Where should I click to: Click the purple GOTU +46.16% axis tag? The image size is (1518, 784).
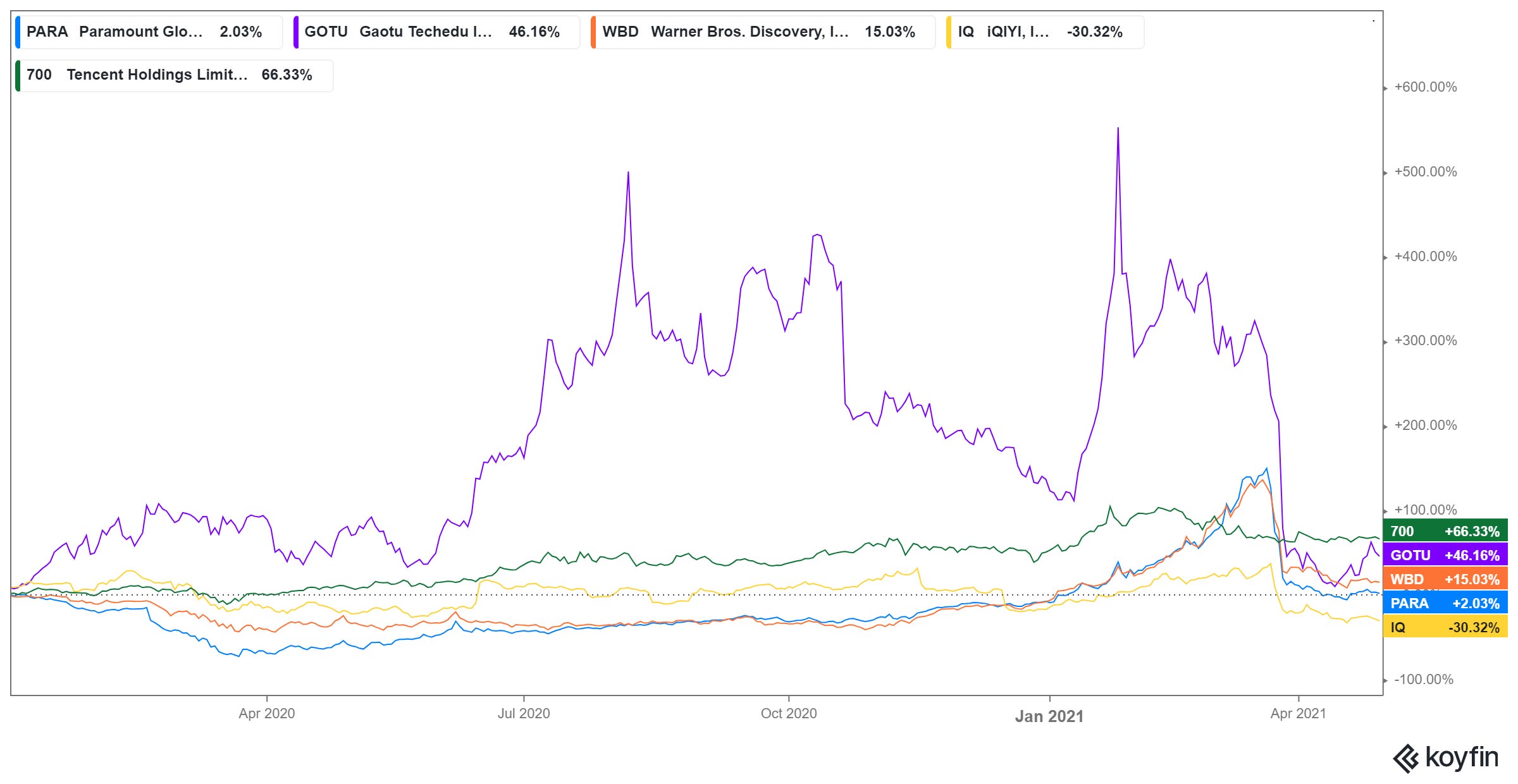1445,555
